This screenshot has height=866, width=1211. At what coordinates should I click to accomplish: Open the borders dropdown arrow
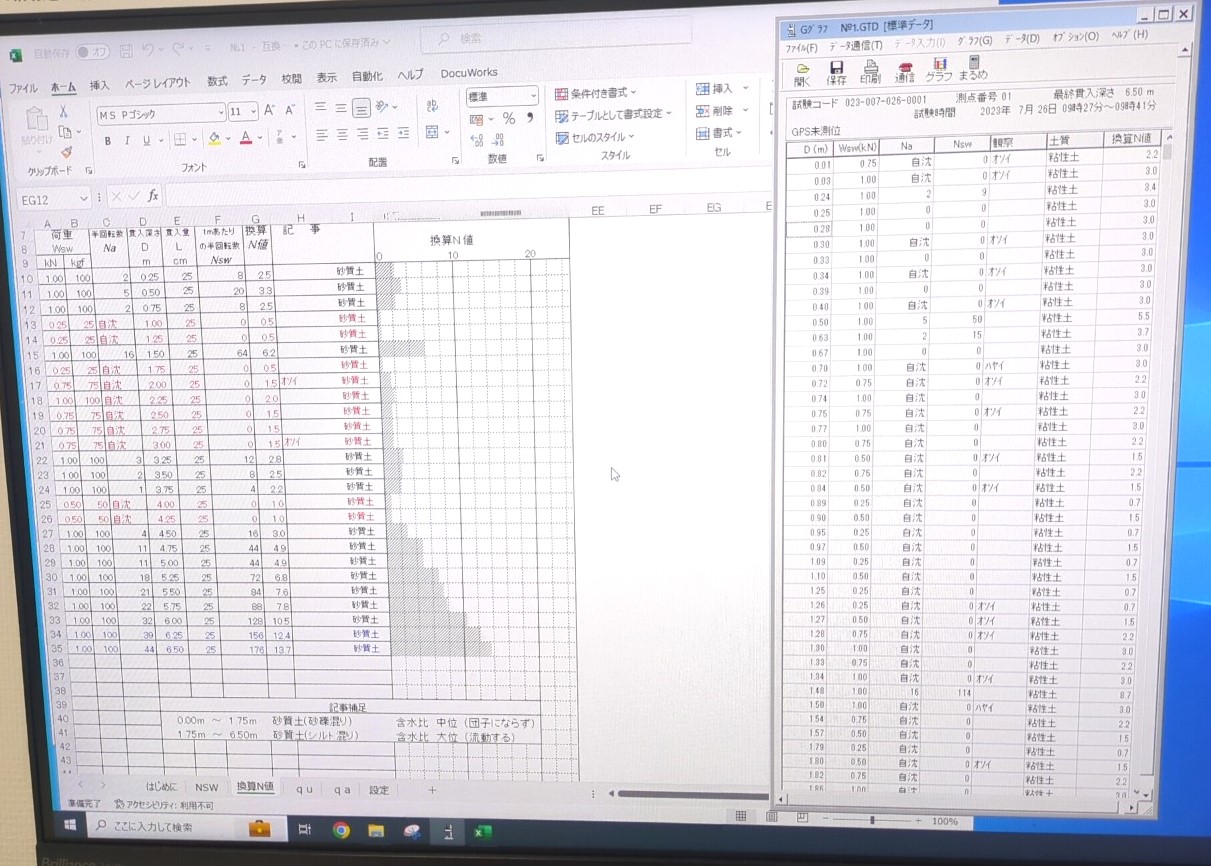pyautogui.click(x=195, y=140)
